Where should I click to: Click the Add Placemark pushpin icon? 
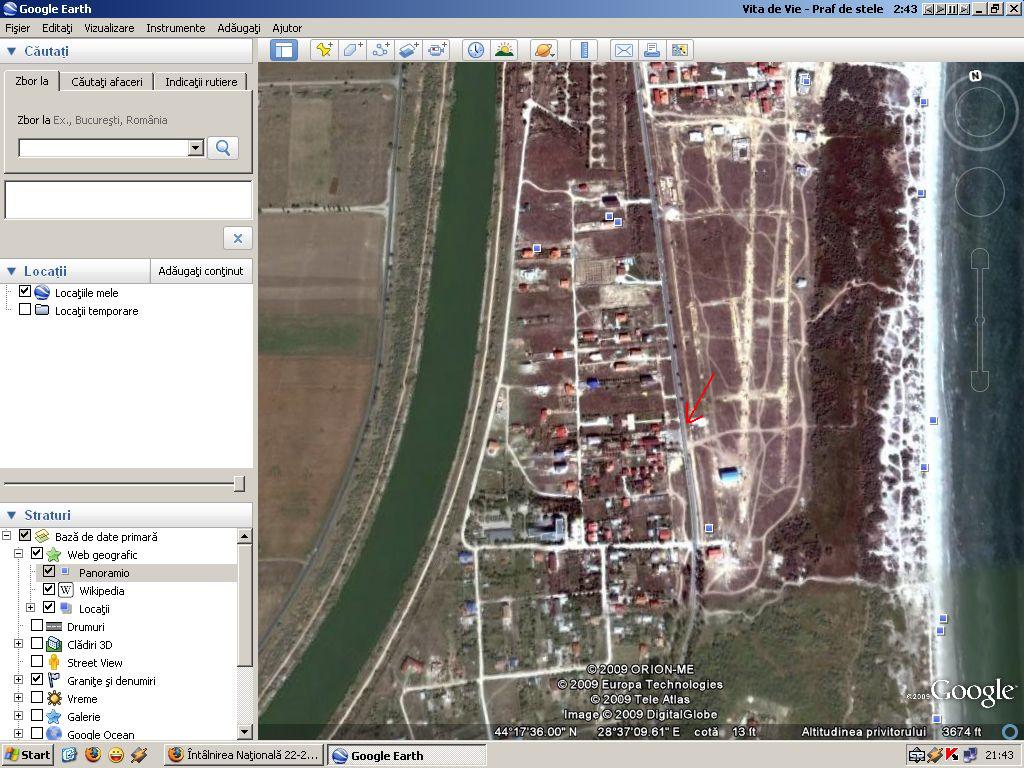[x=324, y=50]
